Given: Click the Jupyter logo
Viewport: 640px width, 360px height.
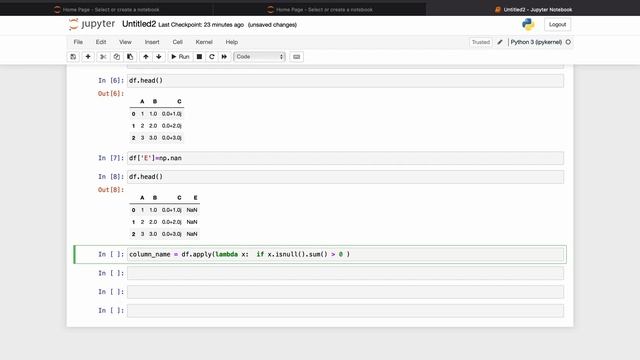Looking at the screenshot, I should coord(92,24).
